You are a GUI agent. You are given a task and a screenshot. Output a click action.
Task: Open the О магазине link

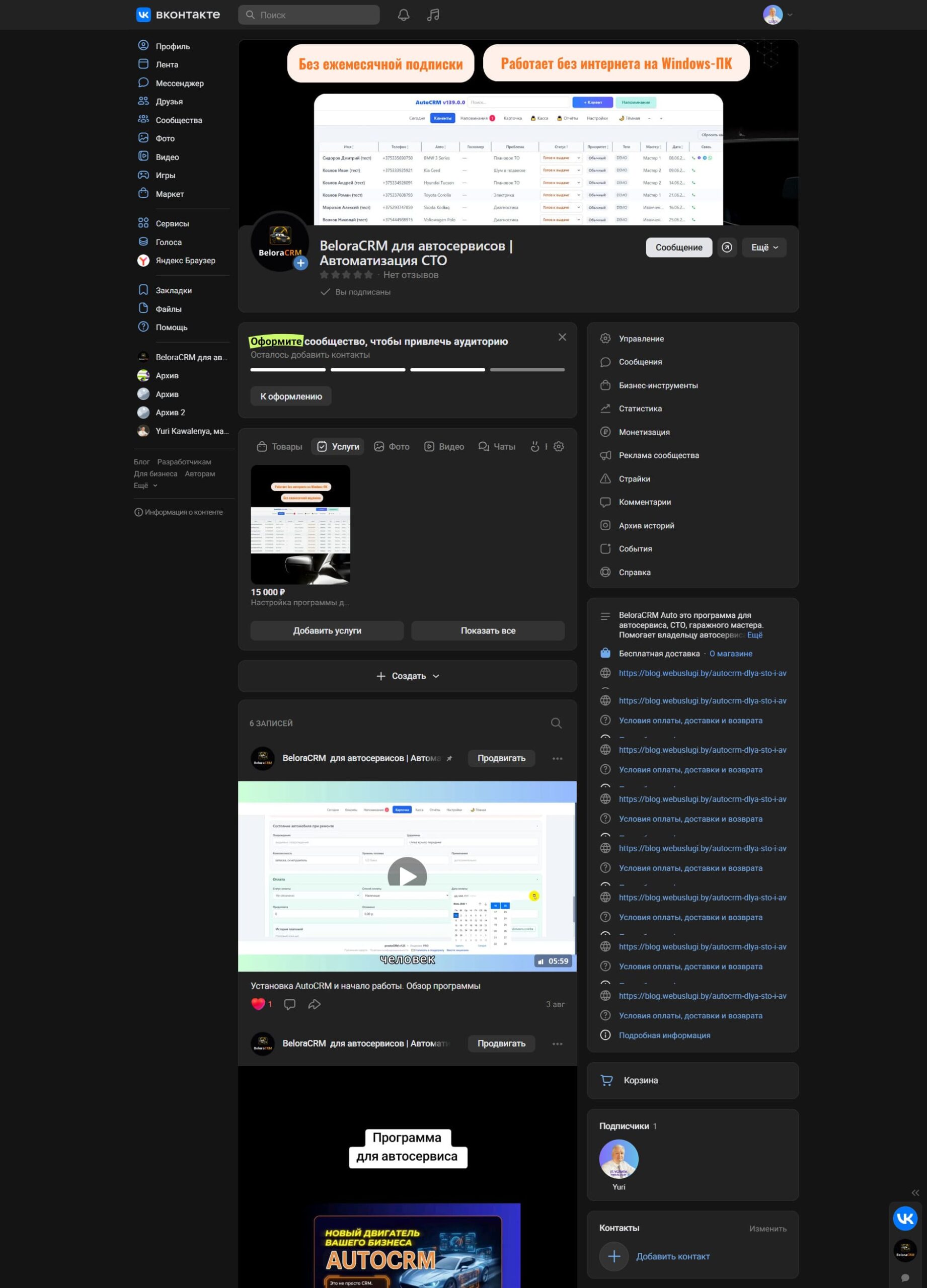pos(730,654)
